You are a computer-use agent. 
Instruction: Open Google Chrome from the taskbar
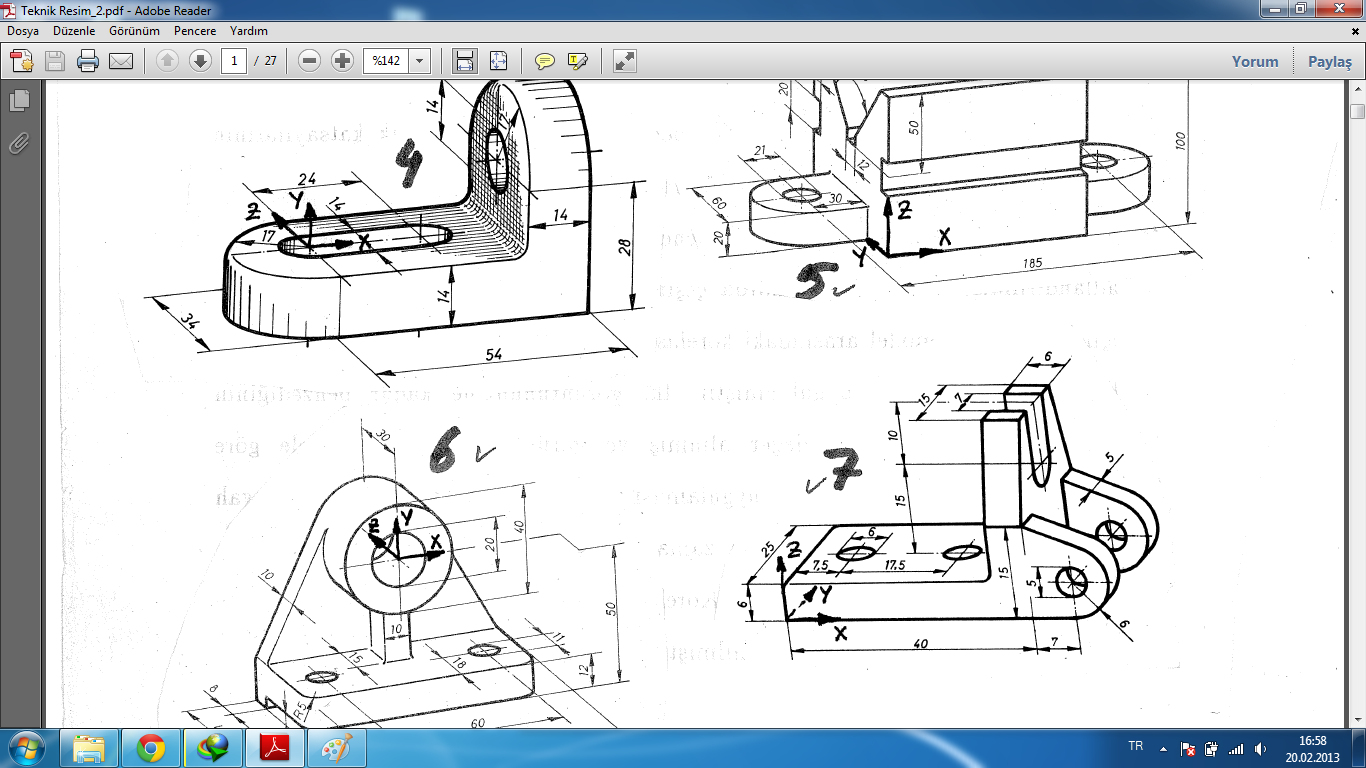click(151, 748)
